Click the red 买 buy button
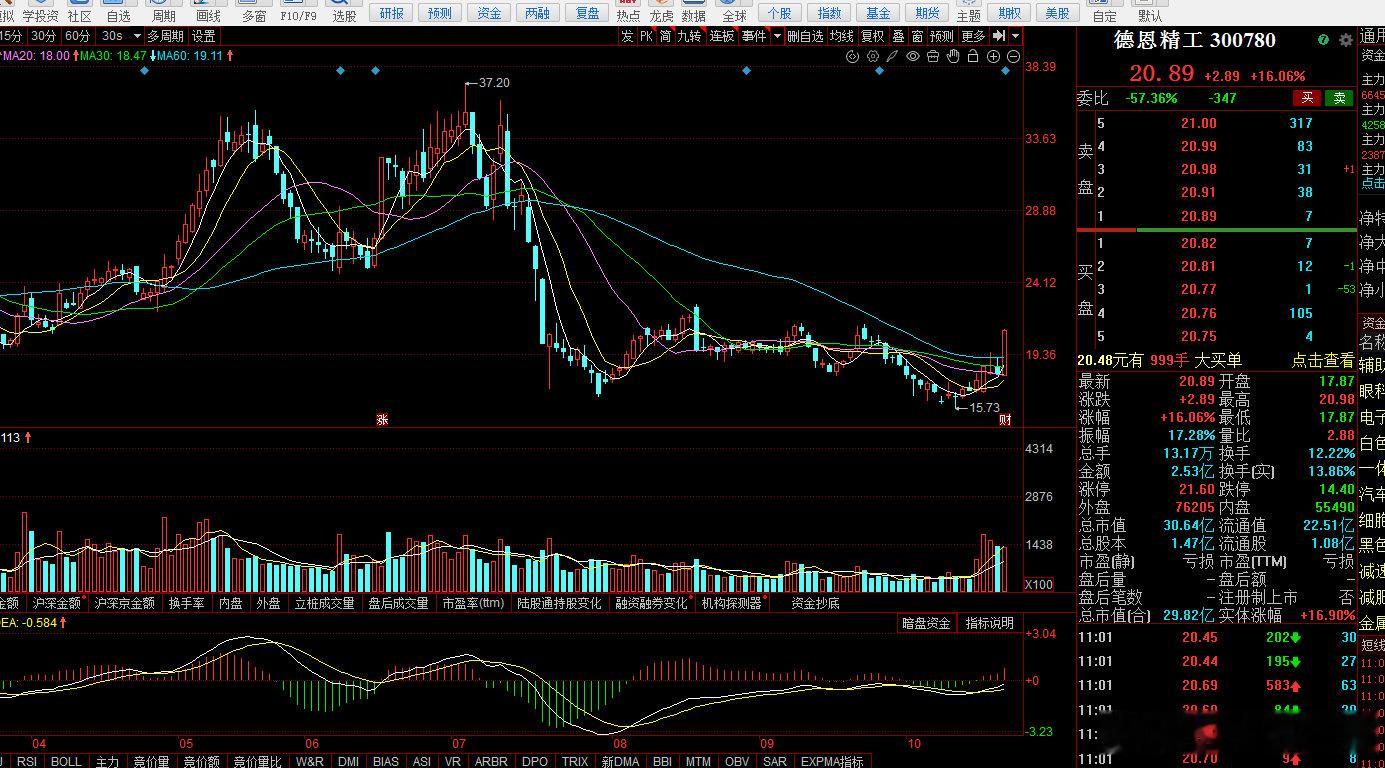Image resolution: width=1385 pixels, height=768 pixels. coord(1306,98)
